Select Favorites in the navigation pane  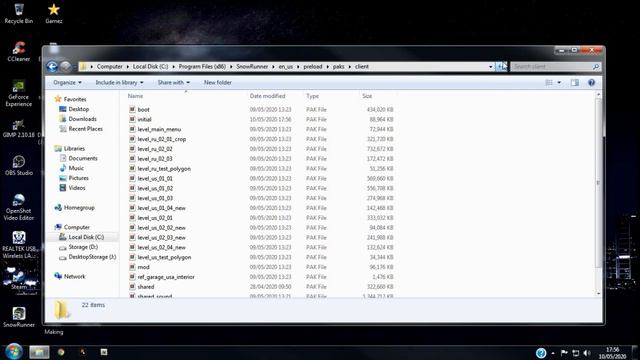click(x=70, y=99)
